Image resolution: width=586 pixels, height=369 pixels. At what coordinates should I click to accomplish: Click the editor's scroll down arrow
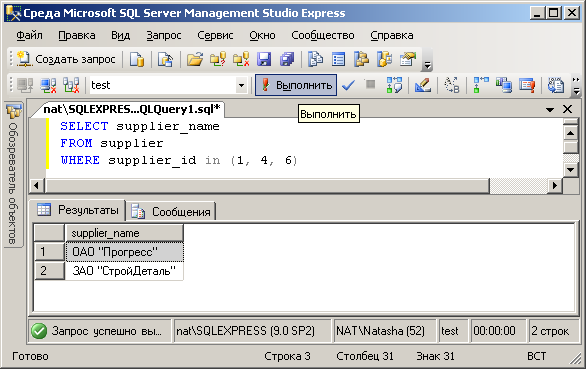(570, 170)
